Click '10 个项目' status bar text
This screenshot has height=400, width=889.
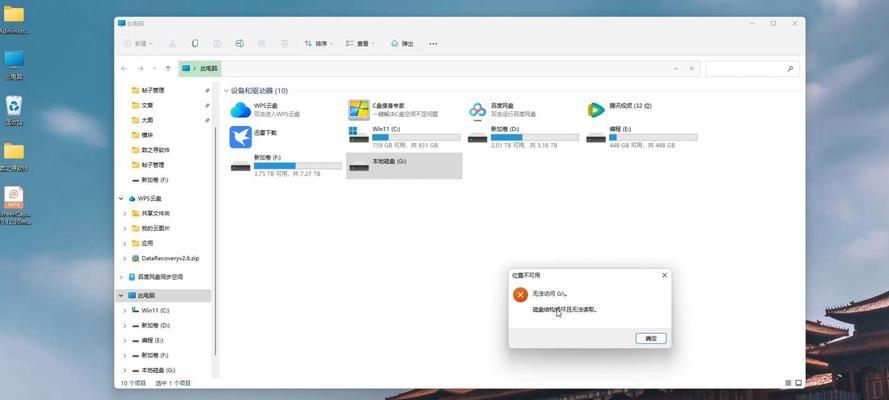coord(131,384)
